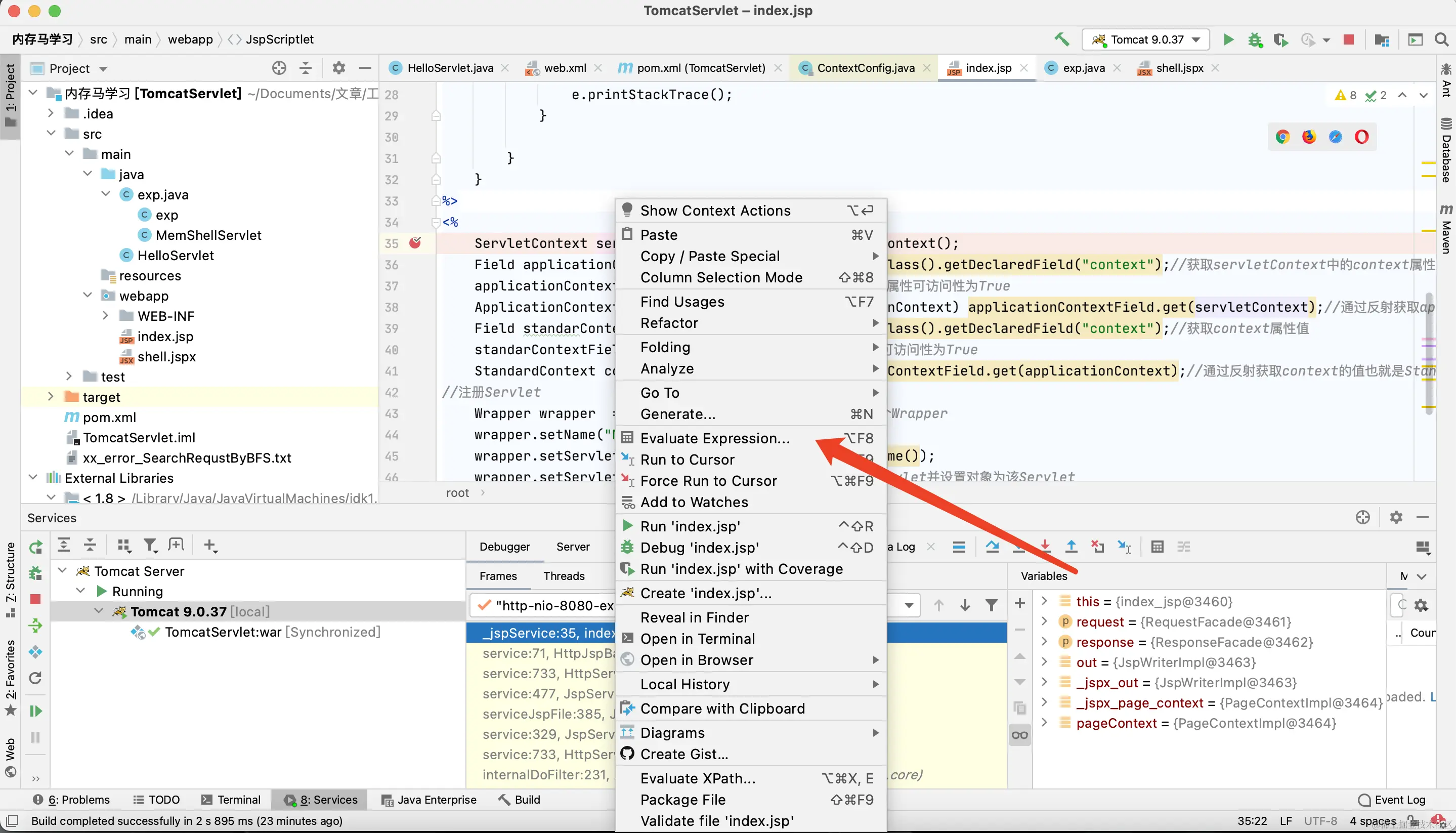
Task: Open the Event Log button
Action: point(1393,799)
